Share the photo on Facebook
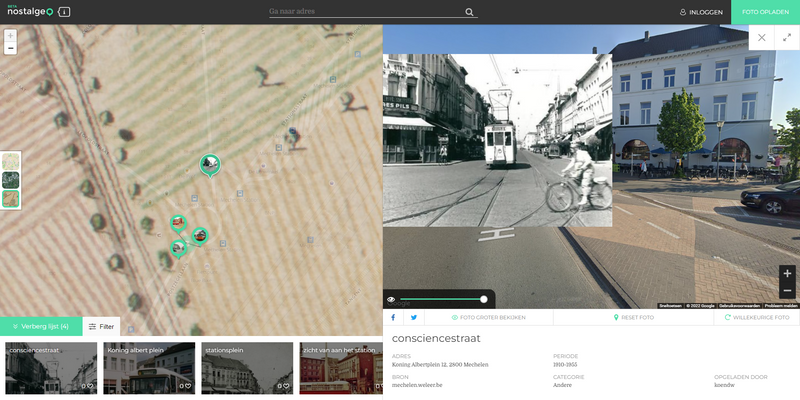 tap(393, 317)
